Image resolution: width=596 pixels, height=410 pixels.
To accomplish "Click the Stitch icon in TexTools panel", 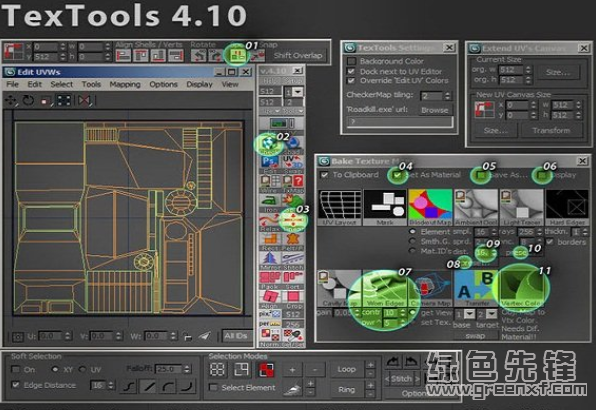I will pos(293,258).
